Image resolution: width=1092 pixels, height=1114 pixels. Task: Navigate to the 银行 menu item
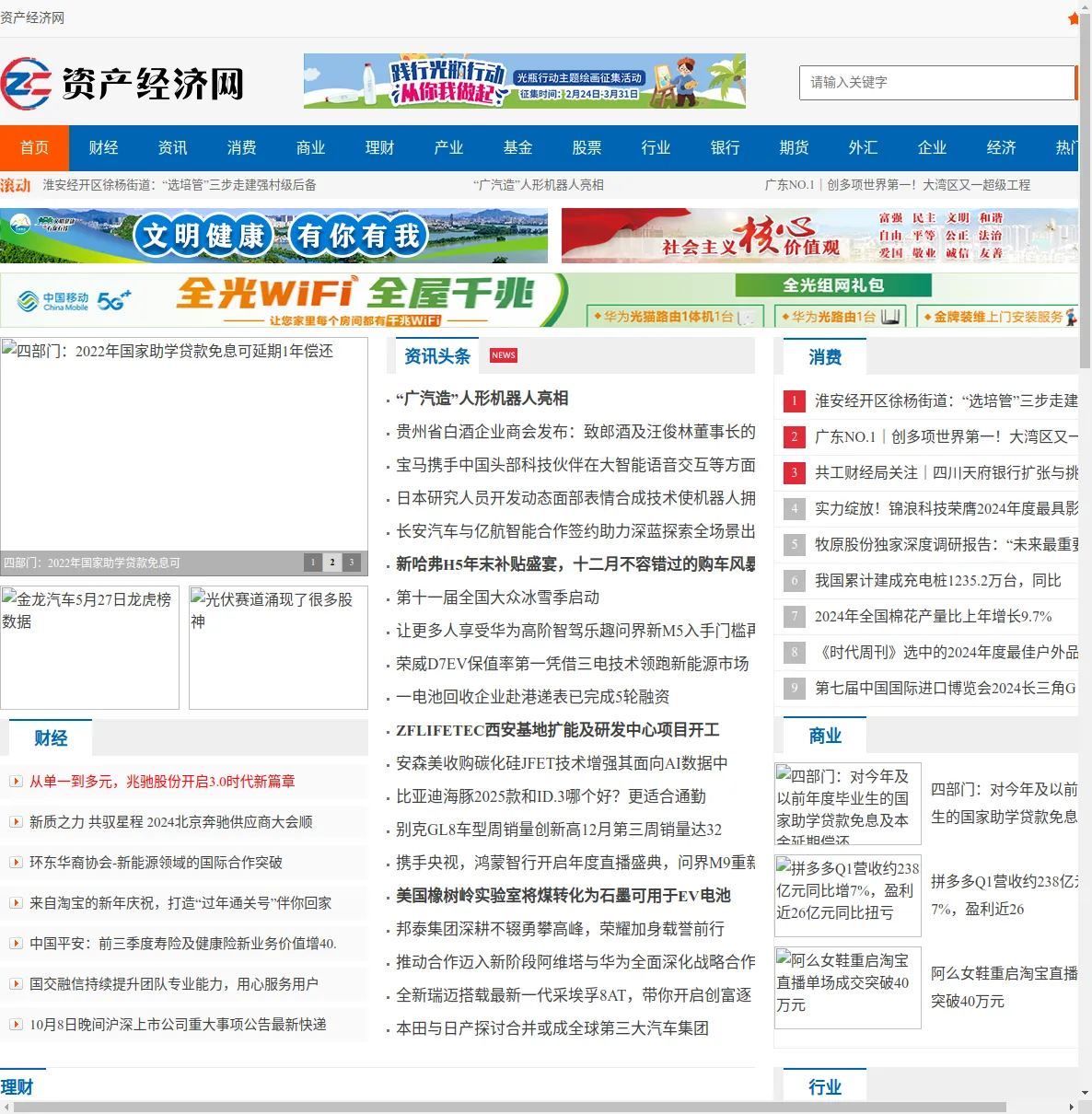(x=725, y=148)
